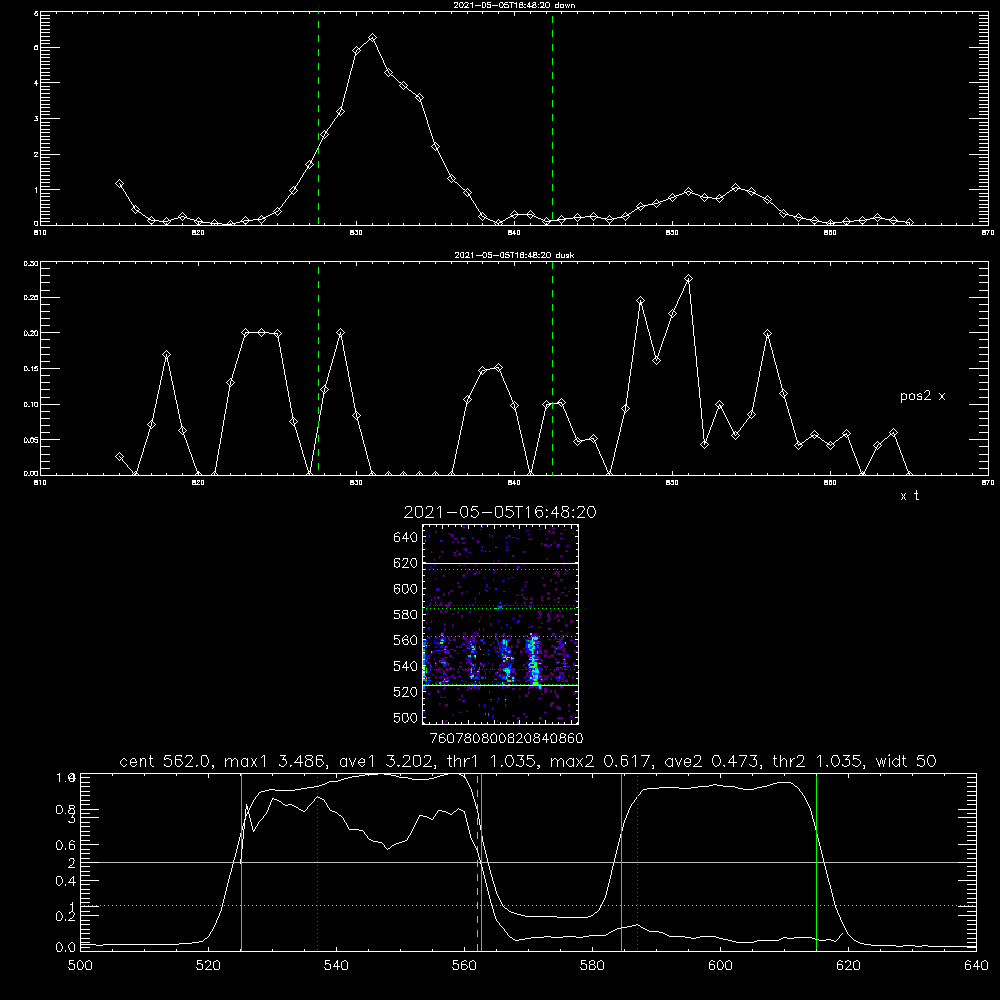Screen dimensions: 1000x1000
Task: Click the spectrogram y-axis label '520'
Action: pos(406,692)
